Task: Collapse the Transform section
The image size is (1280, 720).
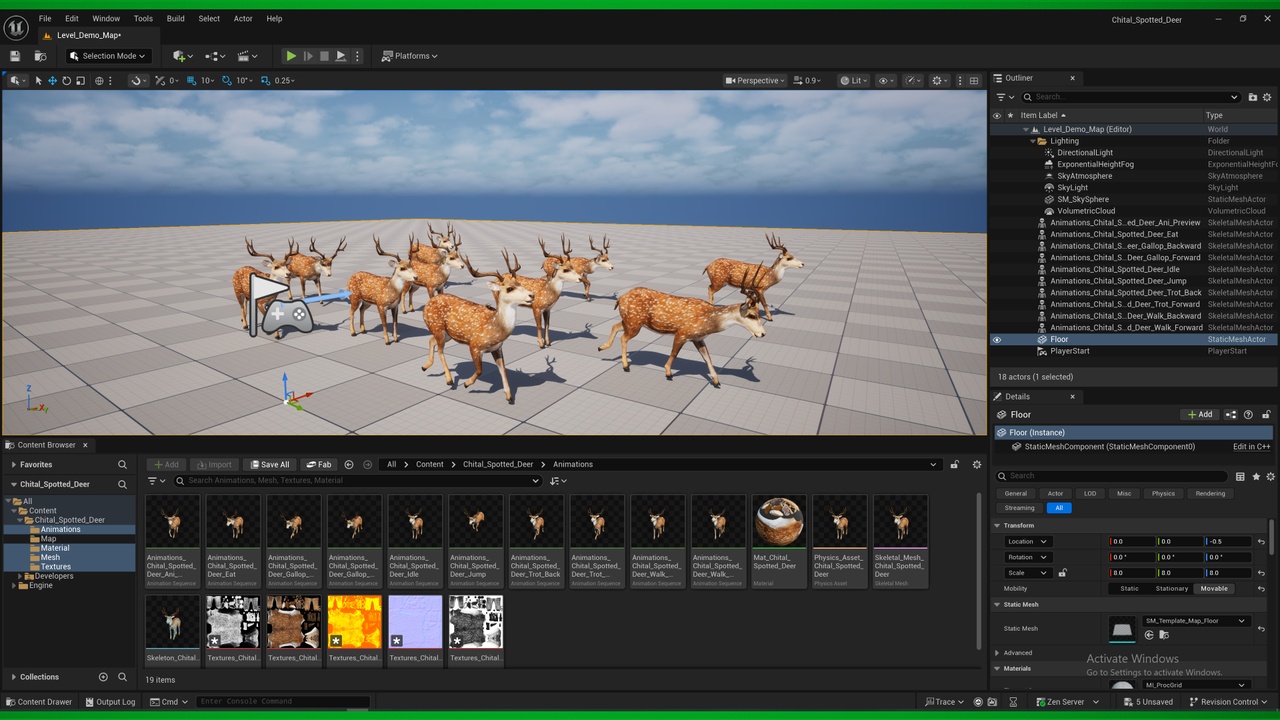Action: (997, 525)
